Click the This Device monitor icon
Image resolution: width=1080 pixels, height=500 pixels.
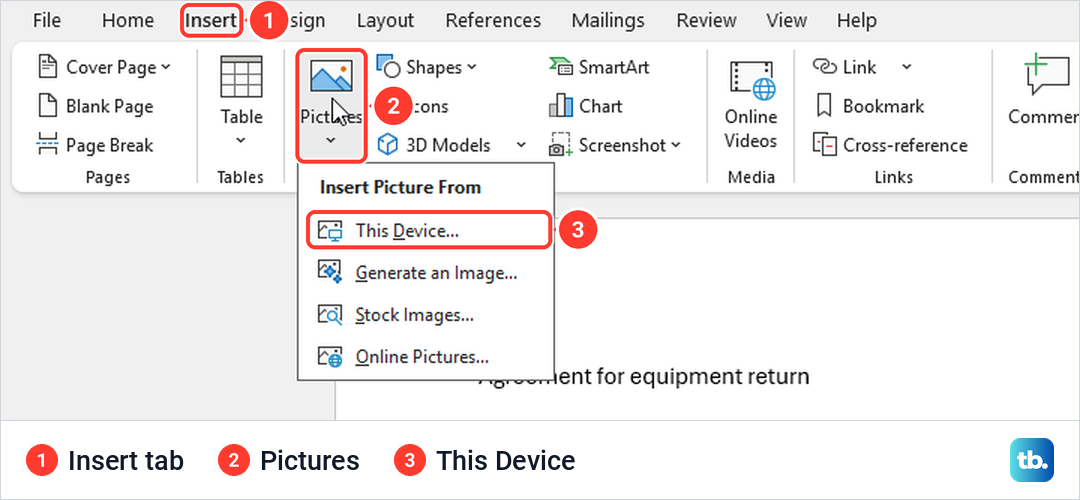329,231
